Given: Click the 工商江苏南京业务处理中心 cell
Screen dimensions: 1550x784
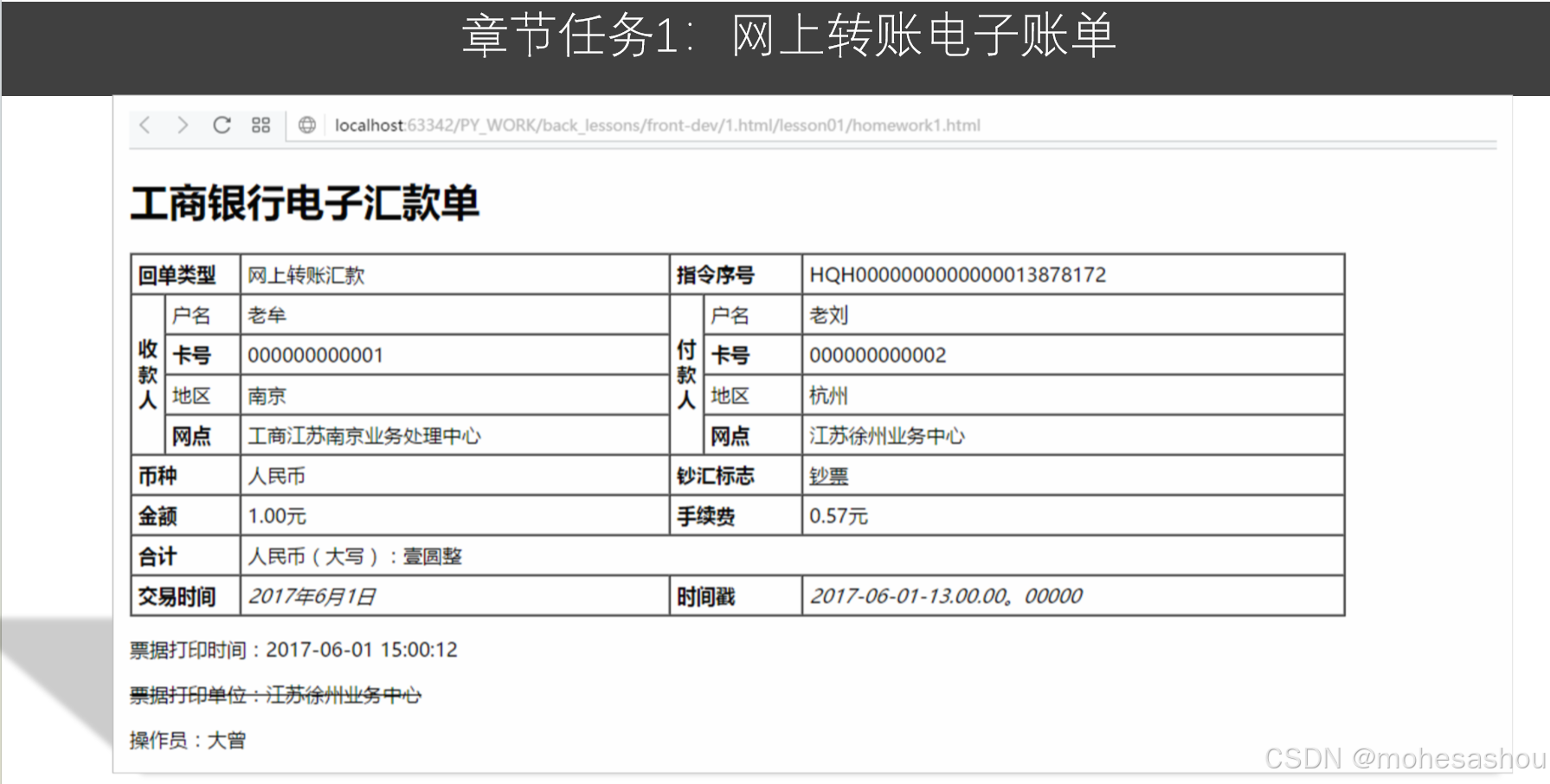Looking at the screenshot, I should pos(454,435).
